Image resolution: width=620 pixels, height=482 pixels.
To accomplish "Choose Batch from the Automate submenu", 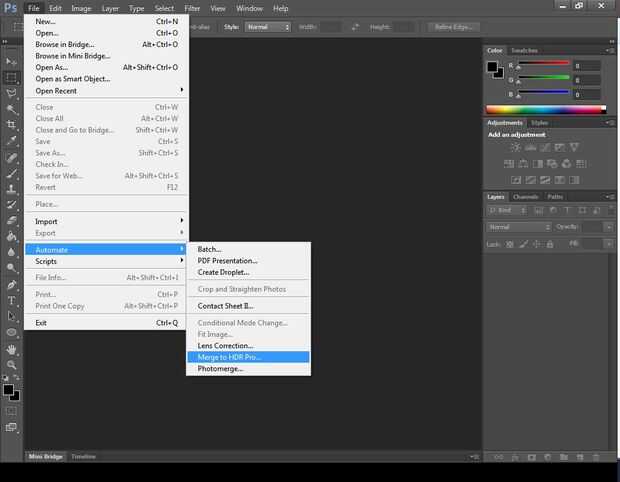I will tap(248, 249).
